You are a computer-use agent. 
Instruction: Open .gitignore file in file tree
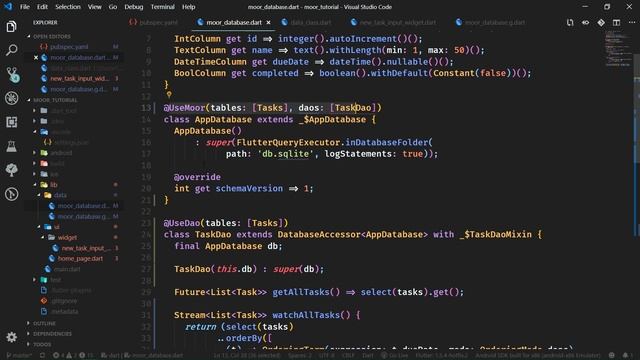click(x=64, y=301)
